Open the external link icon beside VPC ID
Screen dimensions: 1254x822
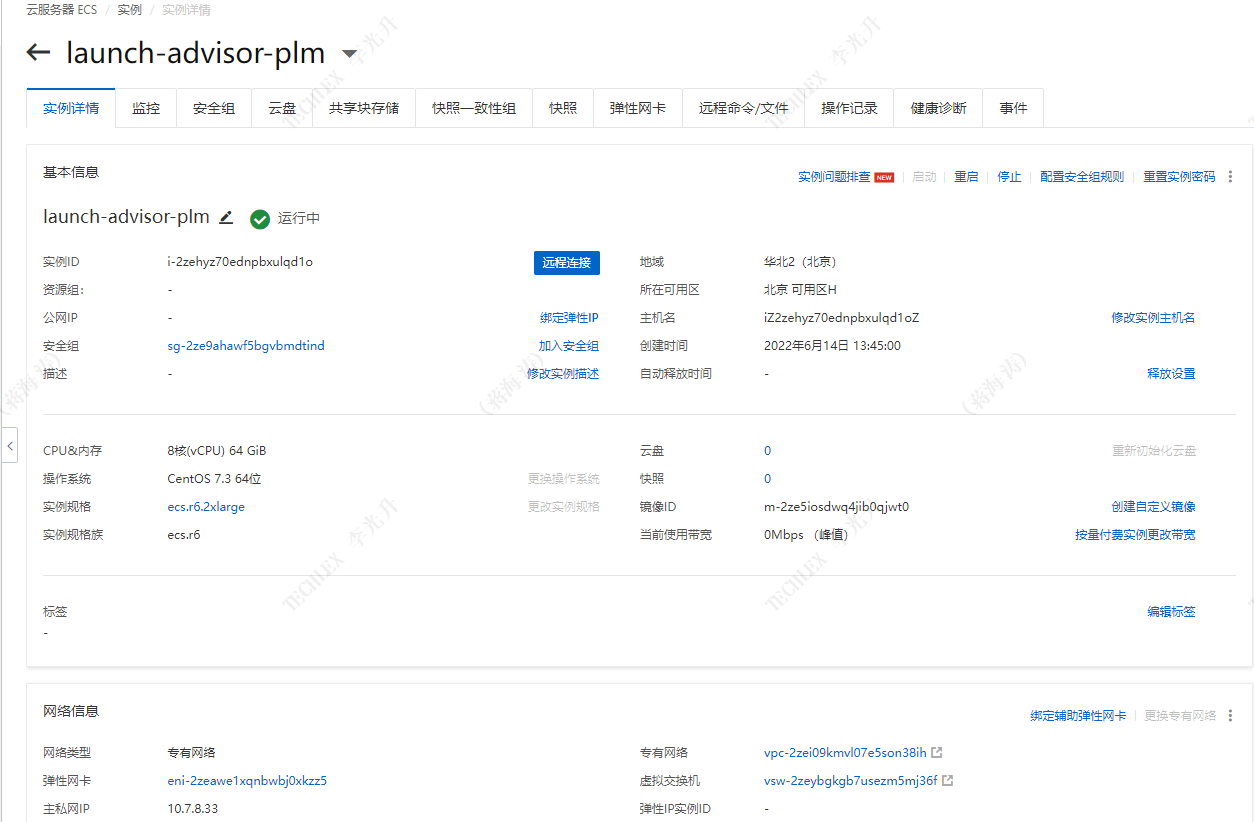(937, 753)
